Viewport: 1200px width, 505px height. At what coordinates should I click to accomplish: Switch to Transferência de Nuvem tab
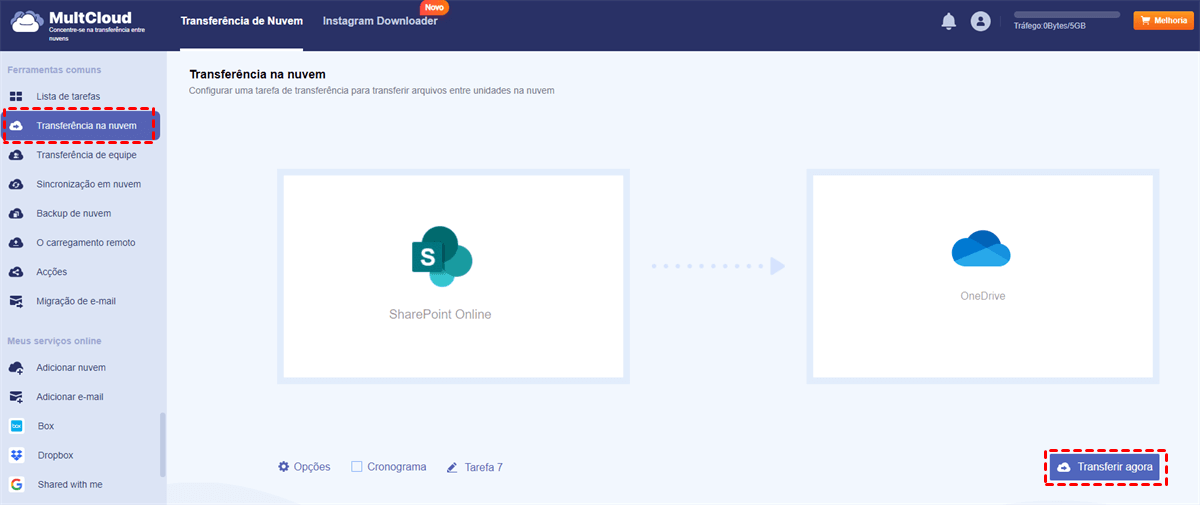click(x=243, y=21)
